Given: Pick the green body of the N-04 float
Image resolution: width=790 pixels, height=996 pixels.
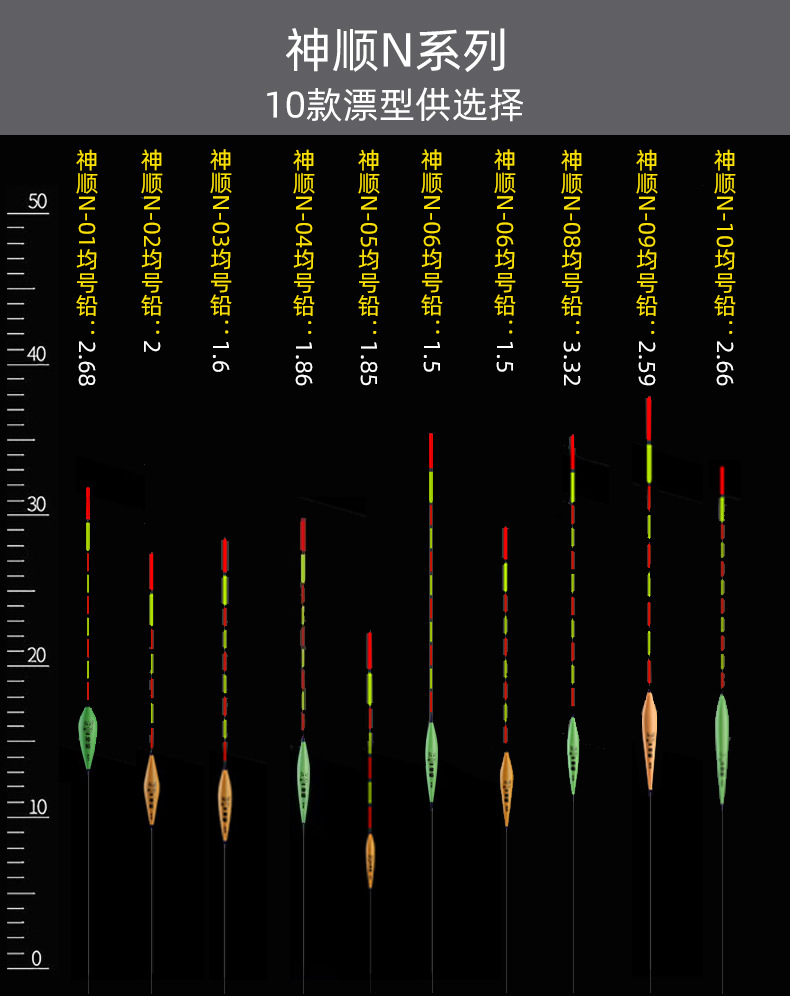Looking at the screenshot, I should [304, 781].
